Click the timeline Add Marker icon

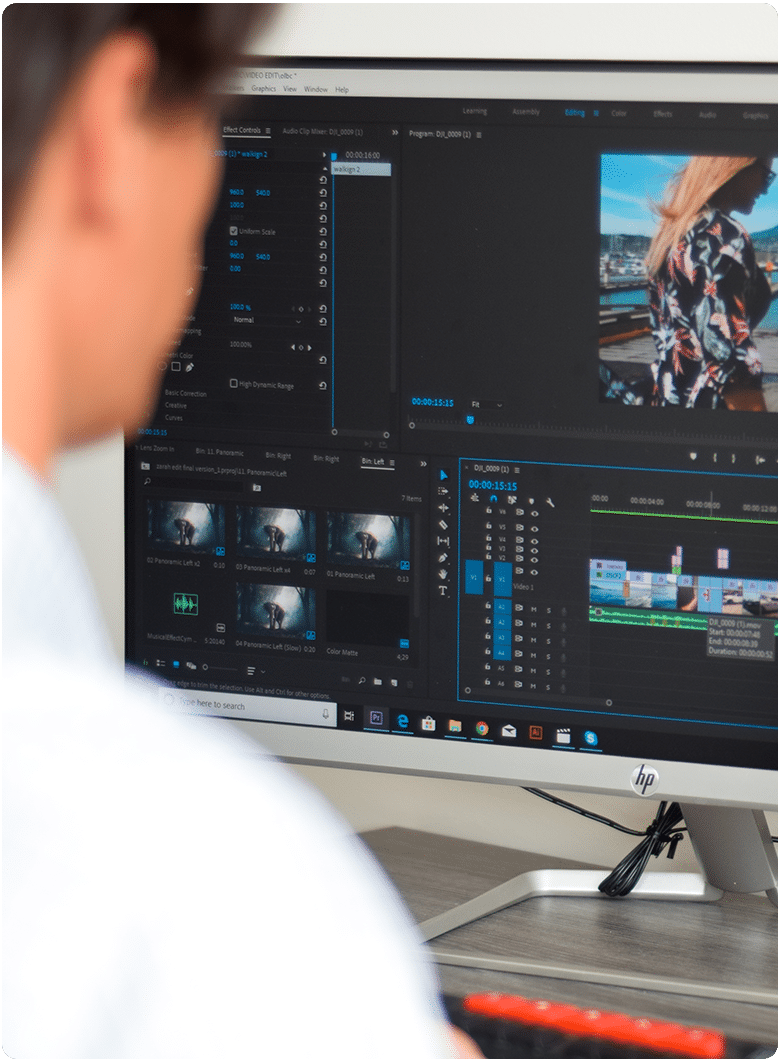tap(531, 501)
